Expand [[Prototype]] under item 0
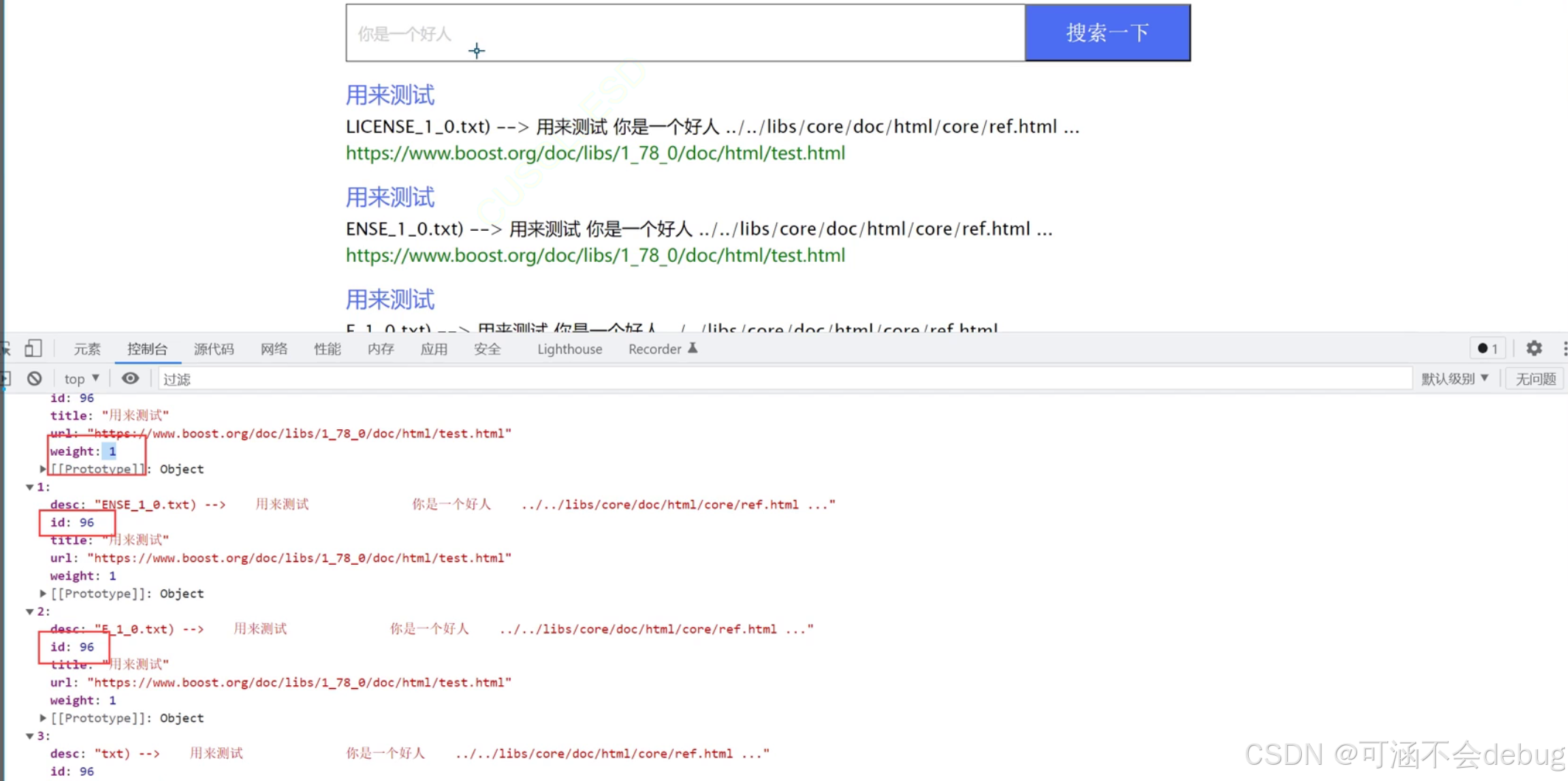This screenshot has height=781, width=1568. (x=43, y=469)
